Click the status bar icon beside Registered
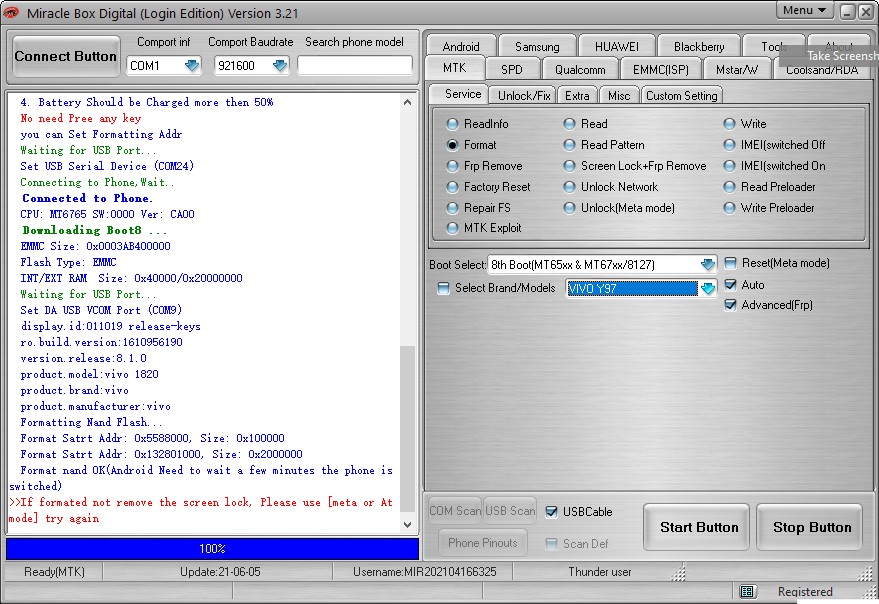The height and width of the screenshot is (604, 879). point(747,591)
